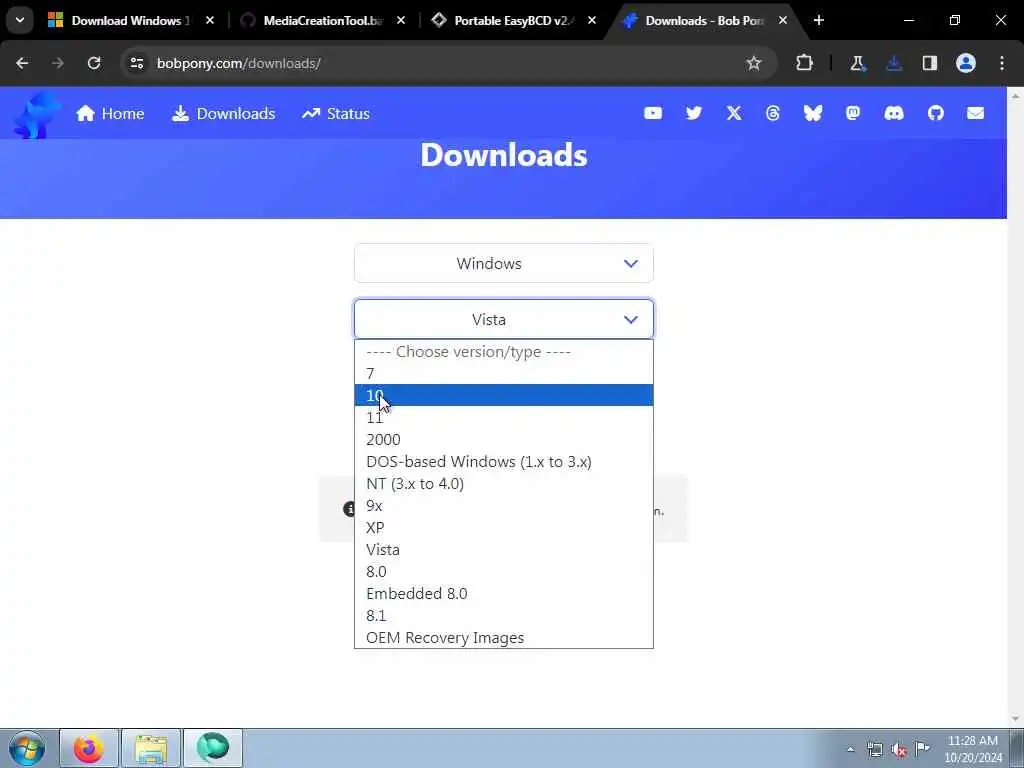
Task: Click the green browser taskbar icon
Action: click(213, 748)
